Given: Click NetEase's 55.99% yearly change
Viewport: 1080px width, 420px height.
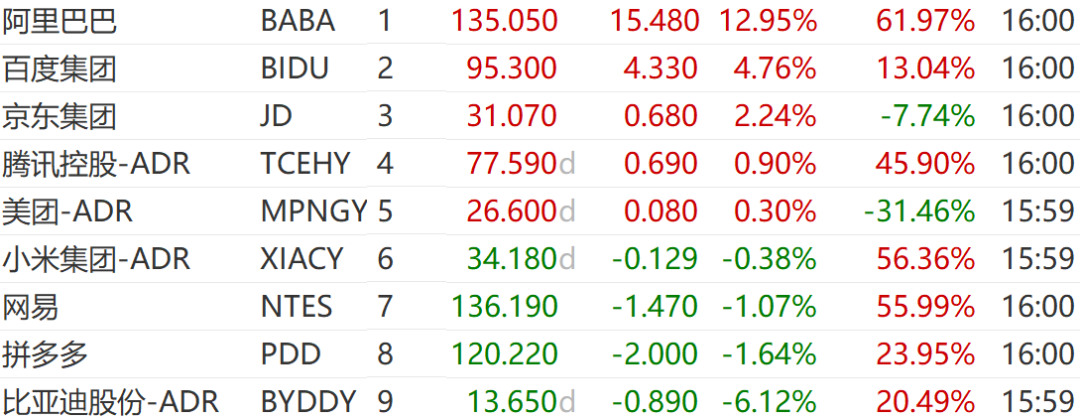Looking at the screenshot, I should point(926,306).
